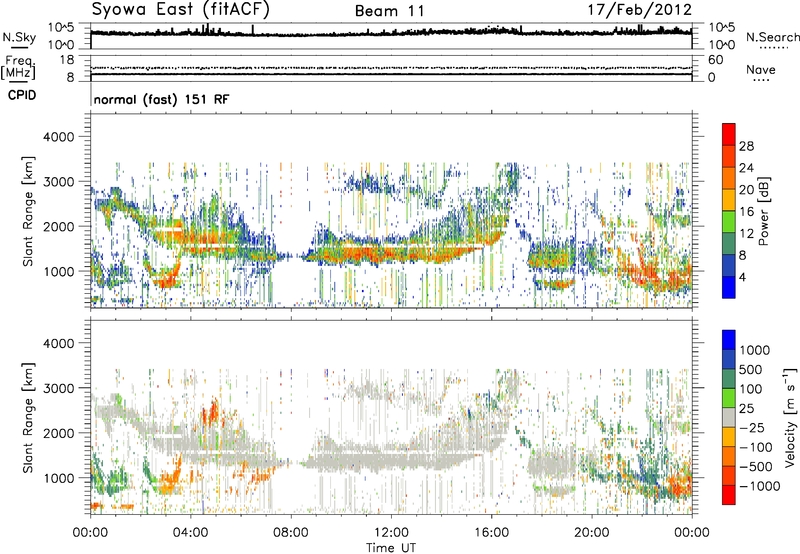Click the 'N.Sky' legend label
Image resolution: width=800 pixels, height=554 pixels.
[19, 37]
